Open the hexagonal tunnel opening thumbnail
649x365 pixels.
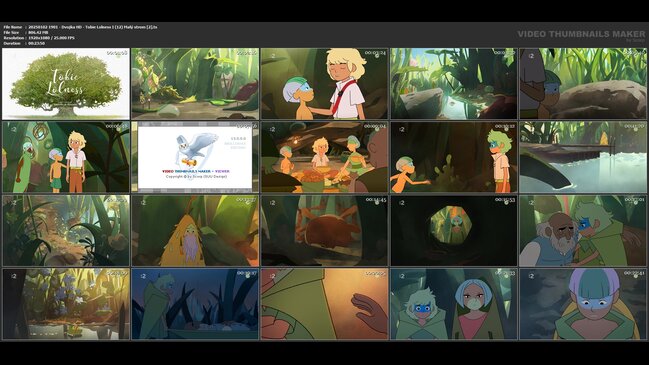point(454,231)
